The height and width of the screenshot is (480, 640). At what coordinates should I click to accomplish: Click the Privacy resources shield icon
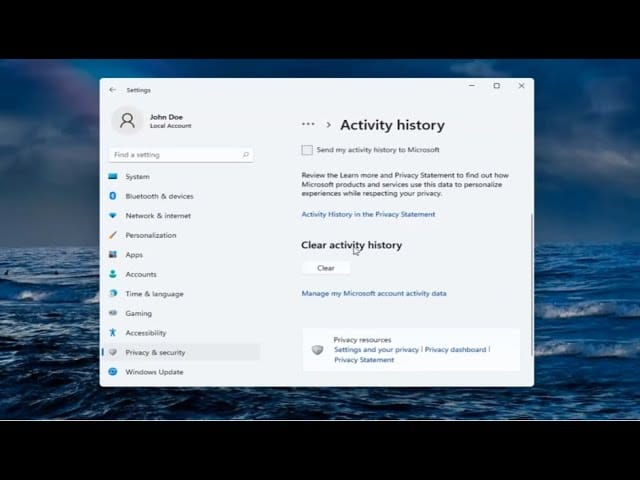[318, 350]
